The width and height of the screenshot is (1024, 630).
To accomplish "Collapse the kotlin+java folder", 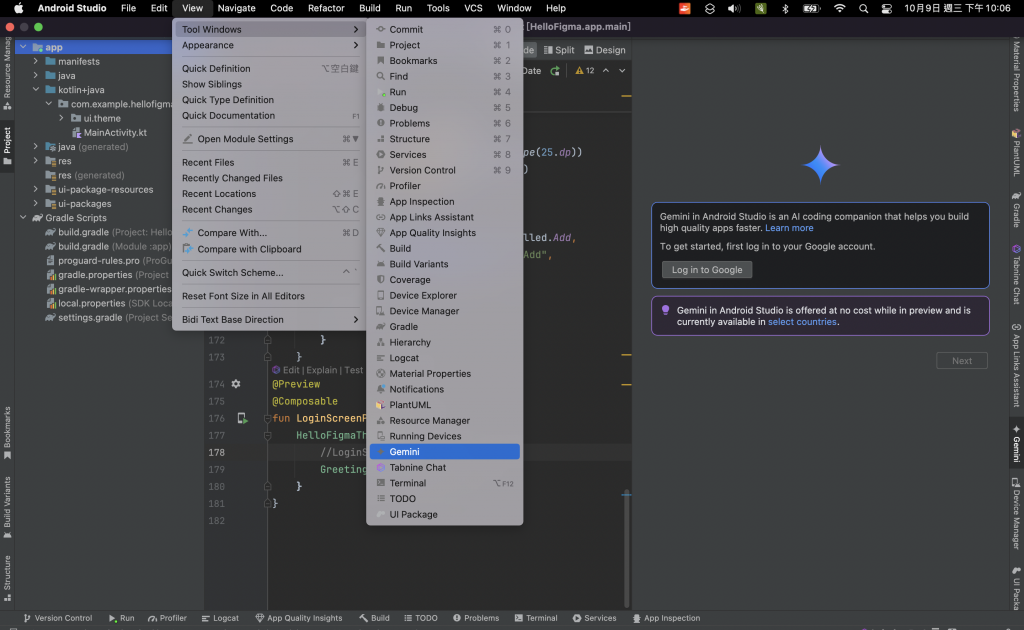I will [36, 89].
